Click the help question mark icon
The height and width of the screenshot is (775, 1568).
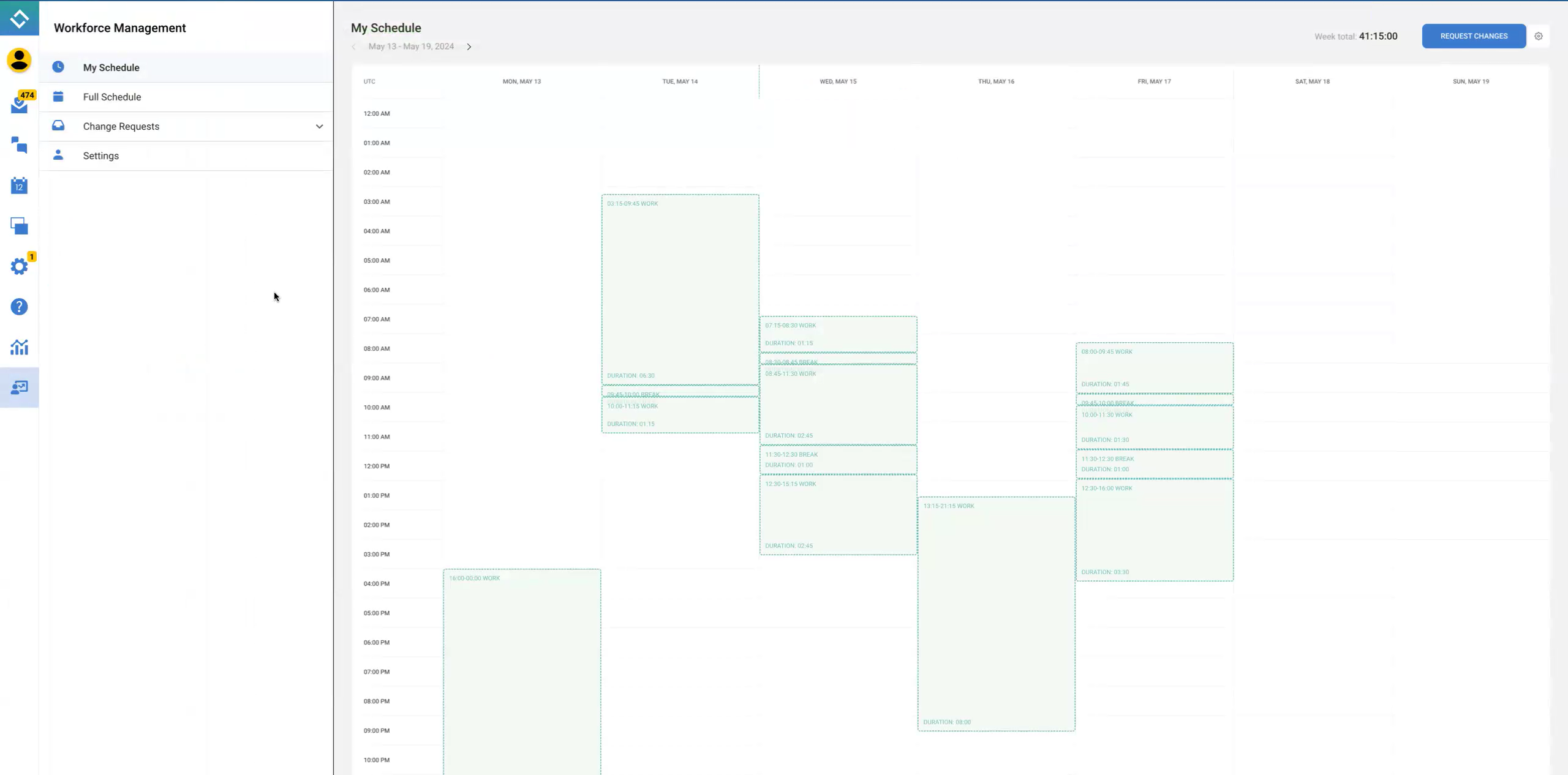pos(19,307)
